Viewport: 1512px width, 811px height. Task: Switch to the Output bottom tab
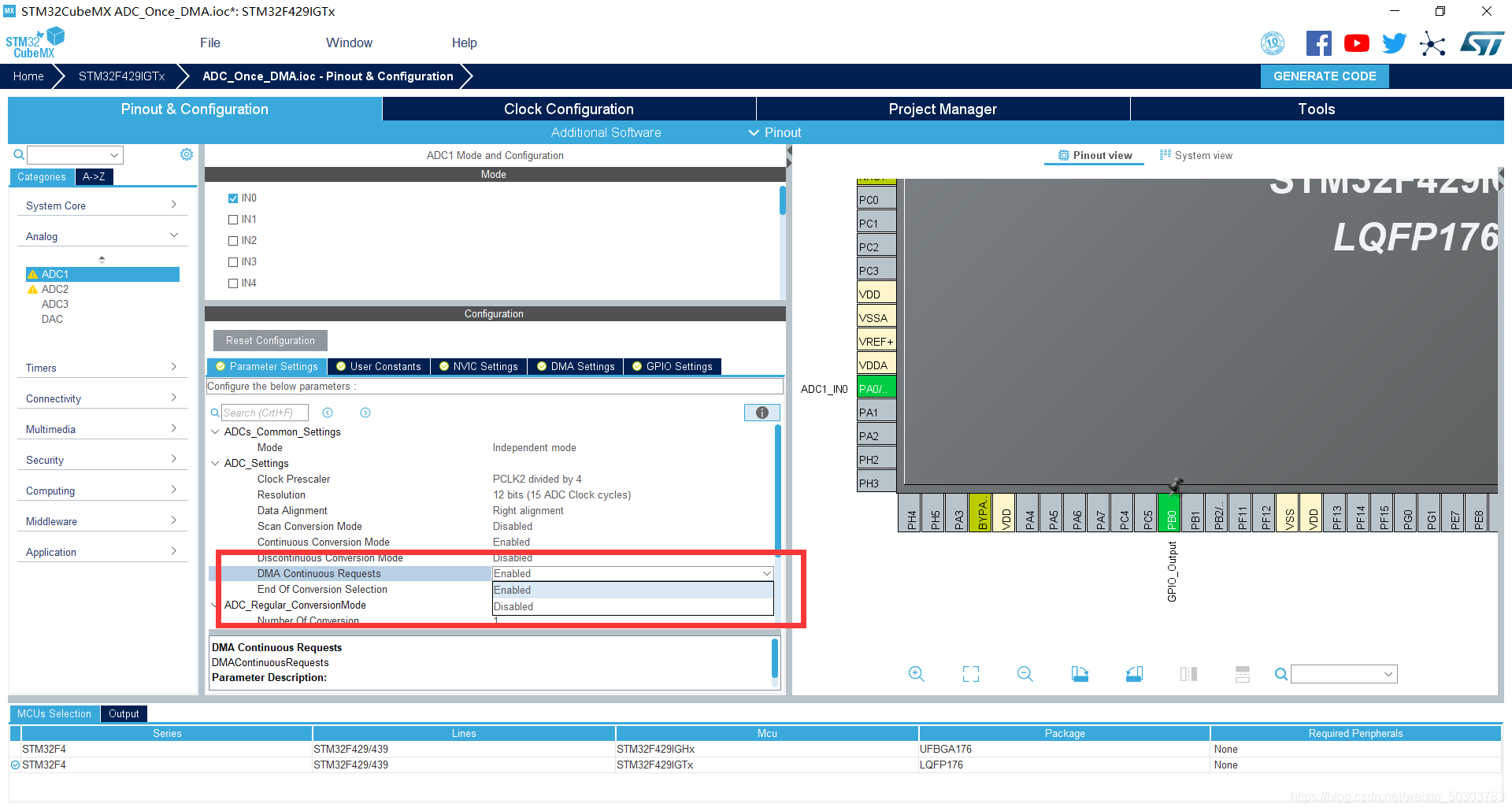click(124, 713)
